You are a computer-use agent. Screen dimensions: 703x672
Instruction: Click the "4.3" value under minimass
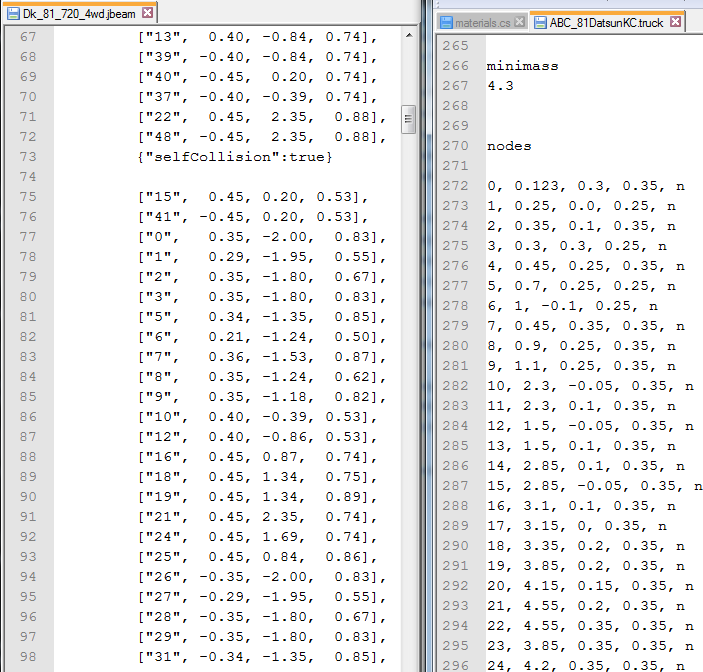[500, 86]
